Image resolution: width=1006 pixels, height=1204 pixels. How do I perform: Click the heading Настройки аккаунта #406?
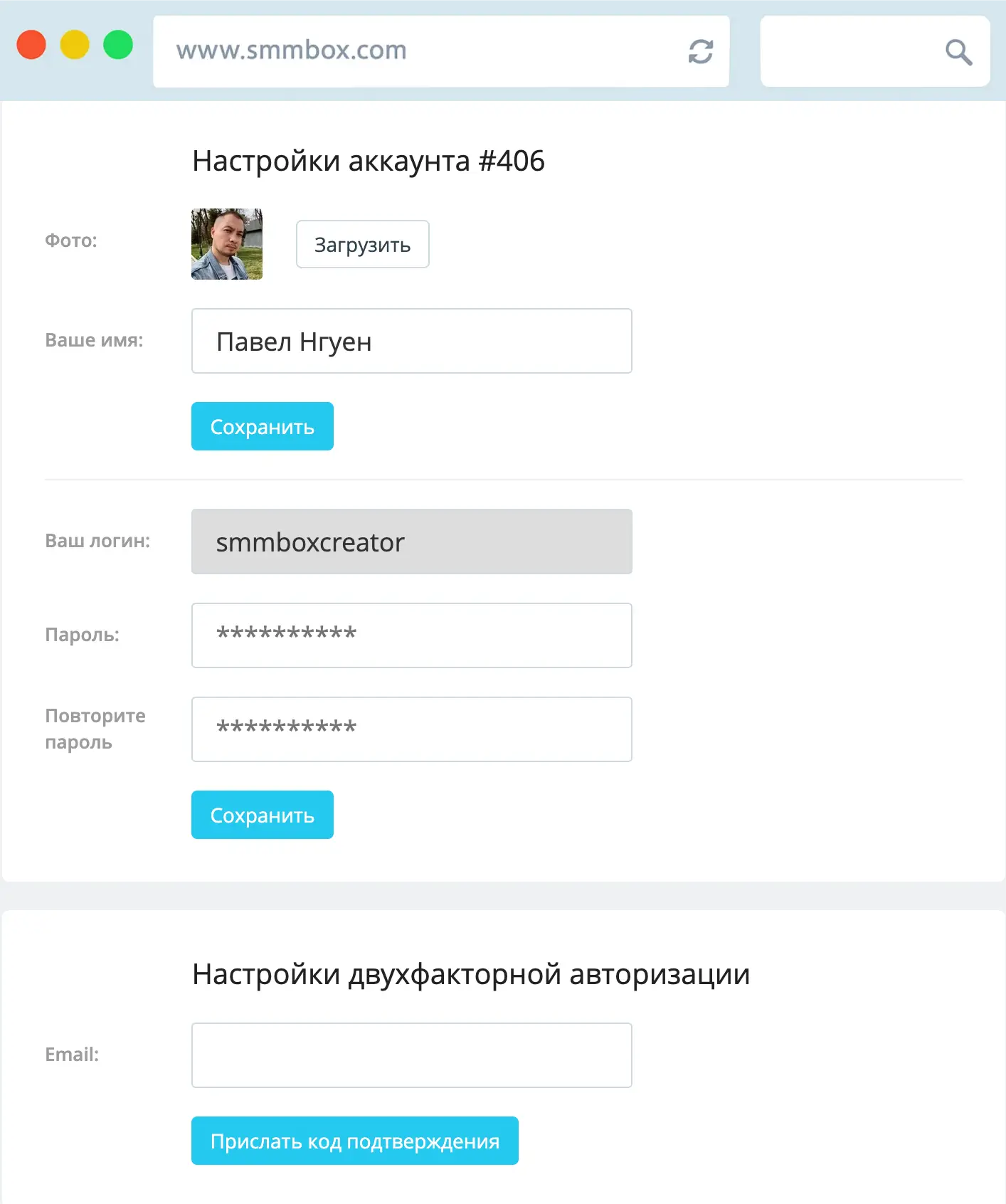tap(369, 161)
